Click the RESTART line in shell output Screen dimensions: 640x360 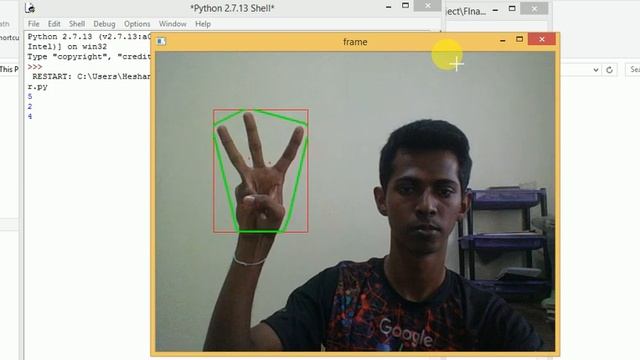91,77
